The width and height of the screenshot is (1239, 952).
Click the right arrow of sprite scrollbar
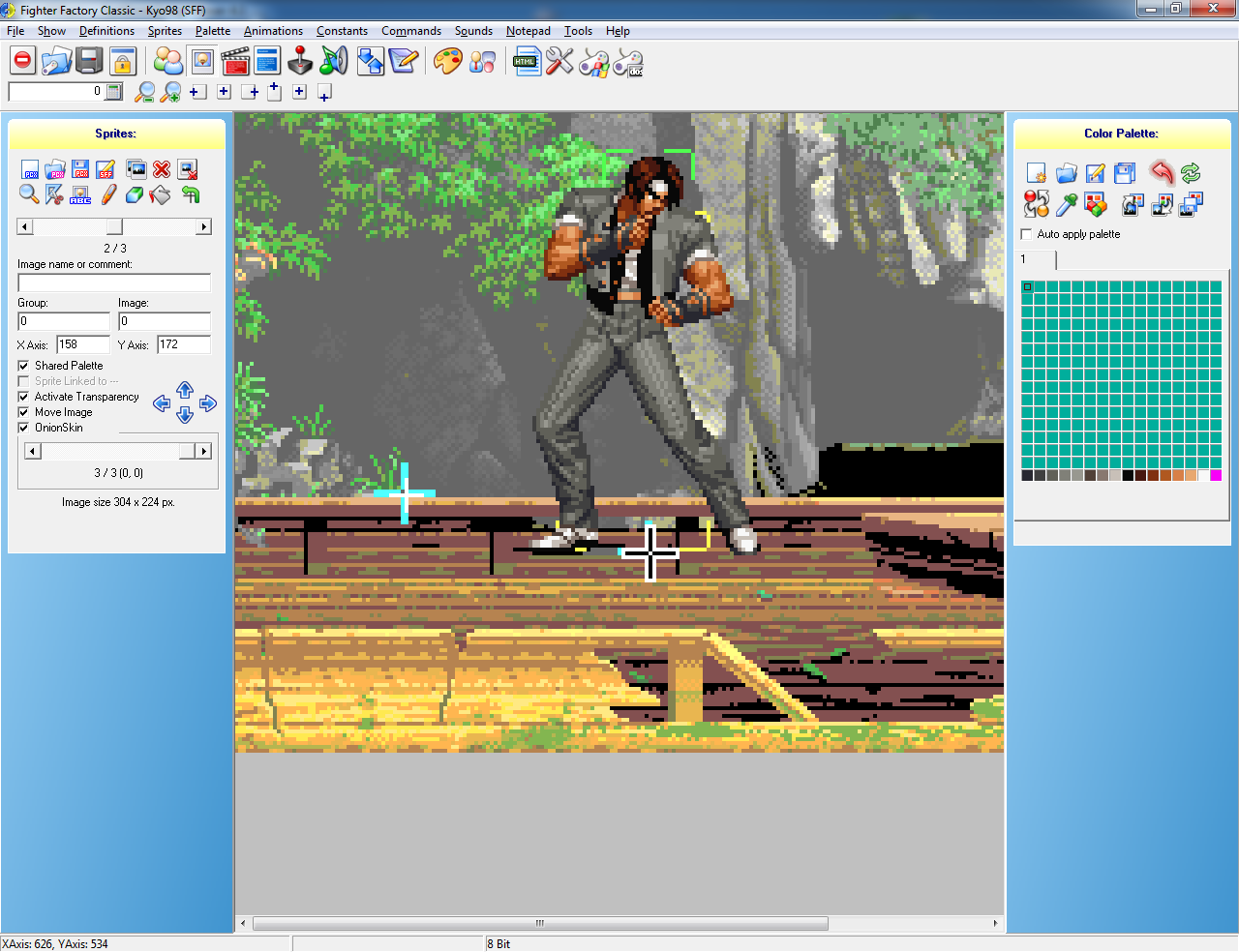tap(203, 225)
